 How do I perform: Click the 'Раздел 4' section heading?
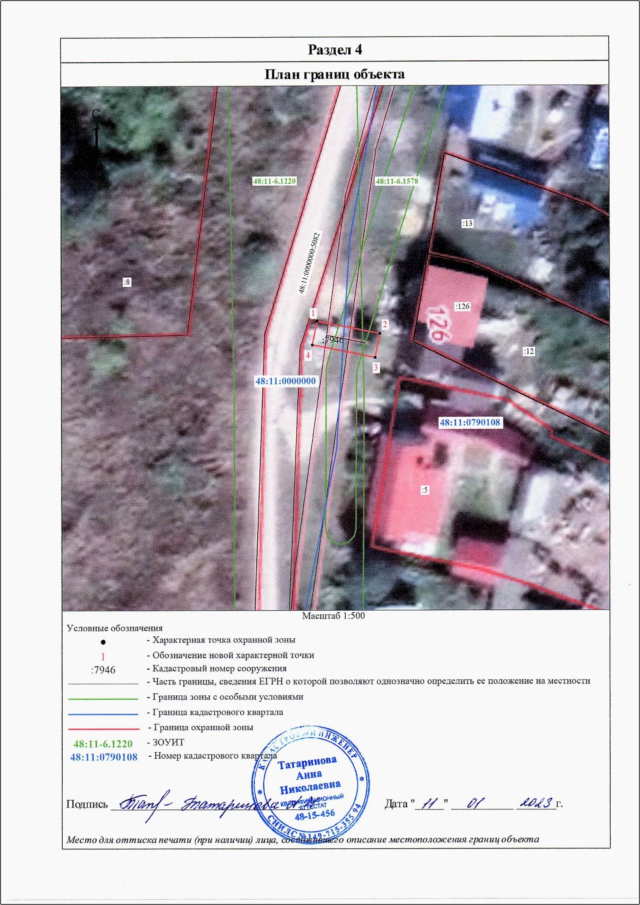tap(334, 50)
